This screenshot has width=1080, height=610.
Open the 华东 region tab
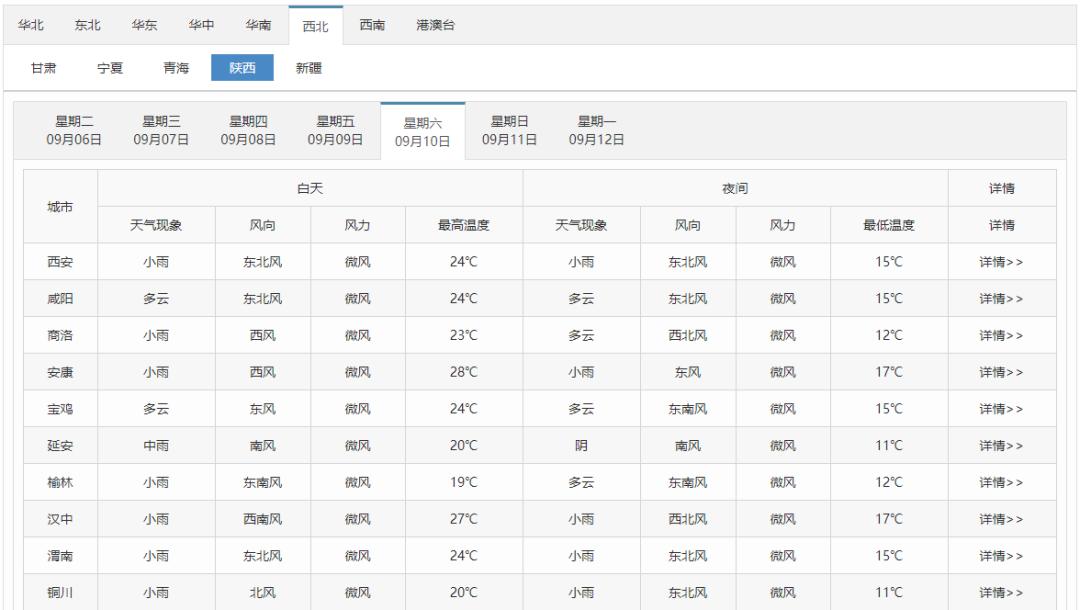pyautogui.click(x=144, y=26)
